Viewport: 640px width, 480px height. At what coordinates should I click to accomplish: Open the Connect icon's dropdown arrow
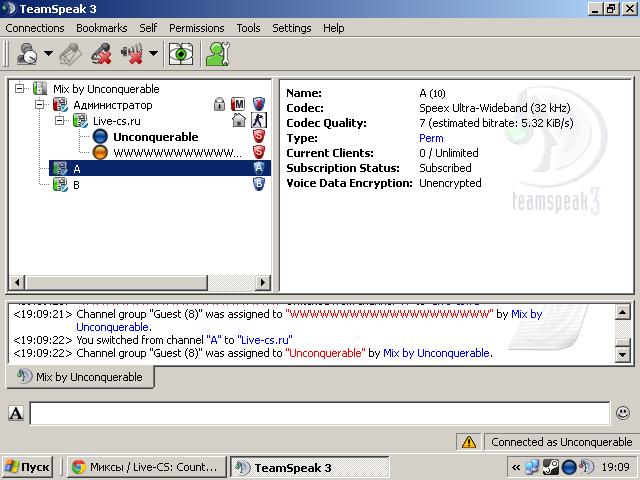pos(48,53)
